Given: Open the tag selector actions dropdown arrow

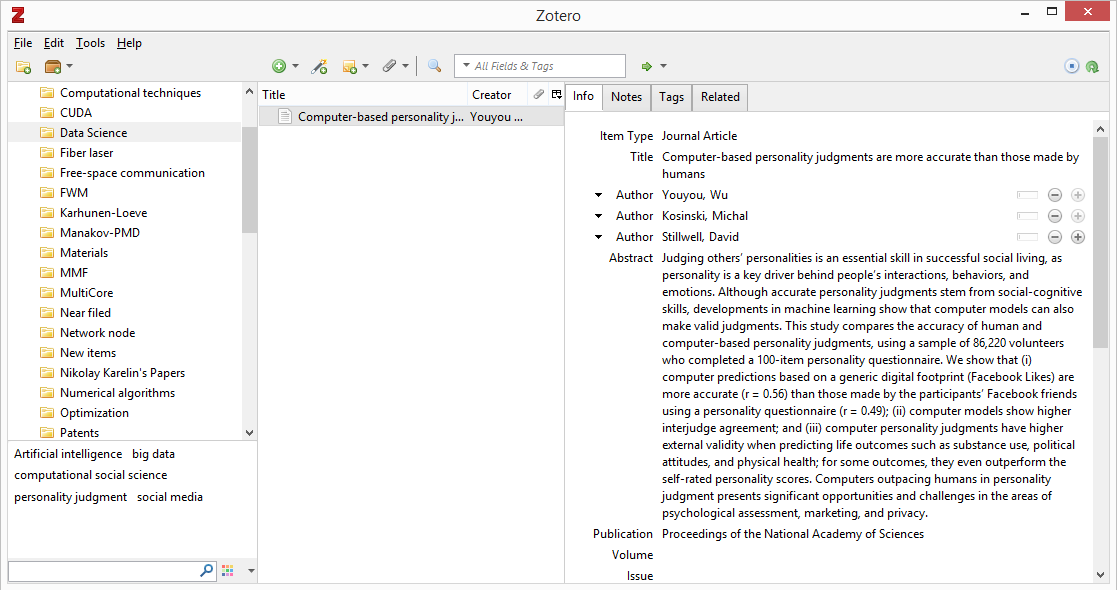Looking at the screenshot, I should tap(251, 571).
